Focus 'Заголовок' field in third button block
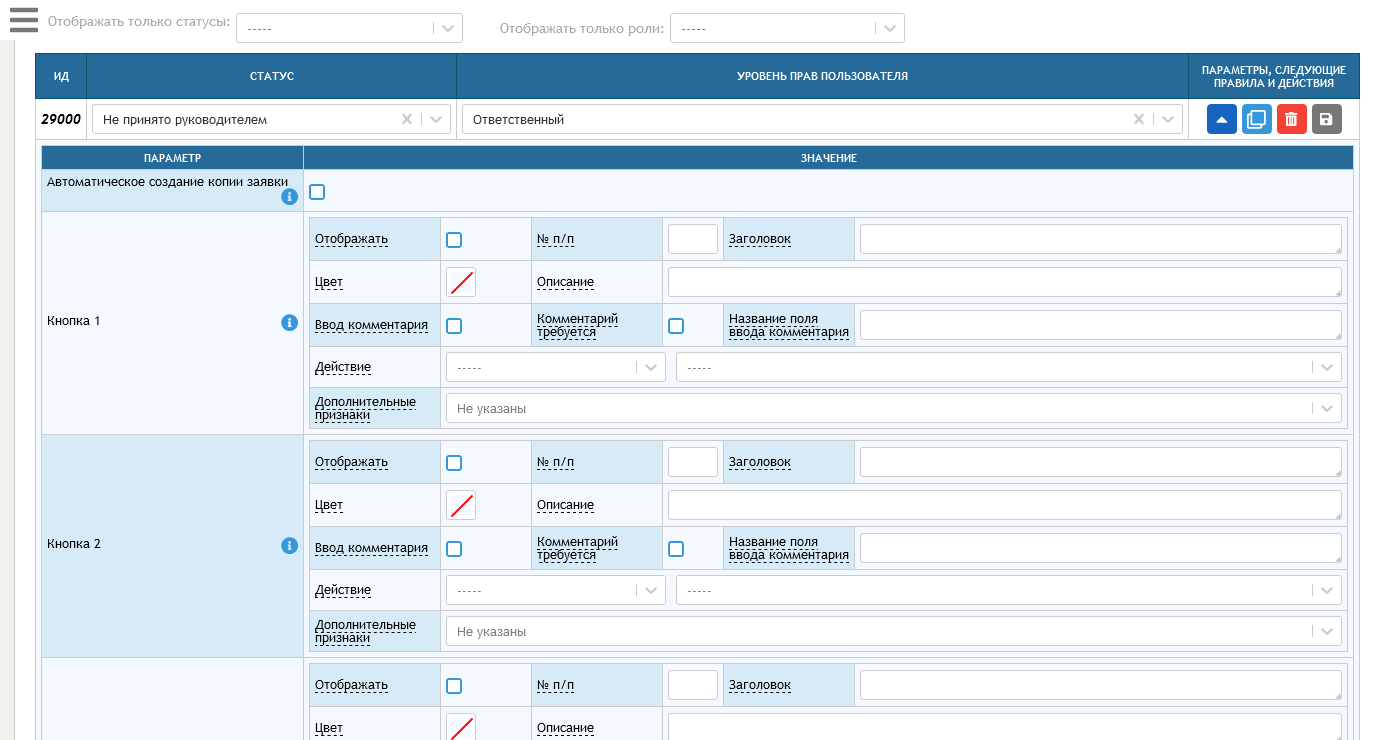 (1101, 685)
